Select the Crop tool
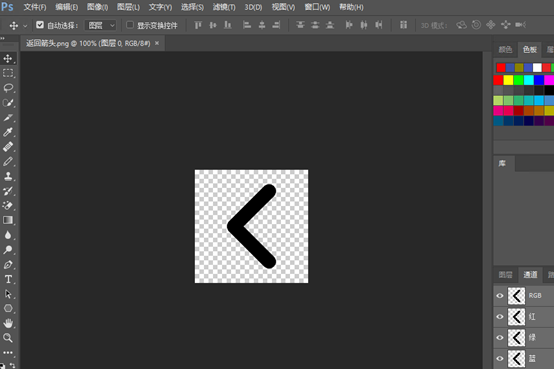 [8, 117]
